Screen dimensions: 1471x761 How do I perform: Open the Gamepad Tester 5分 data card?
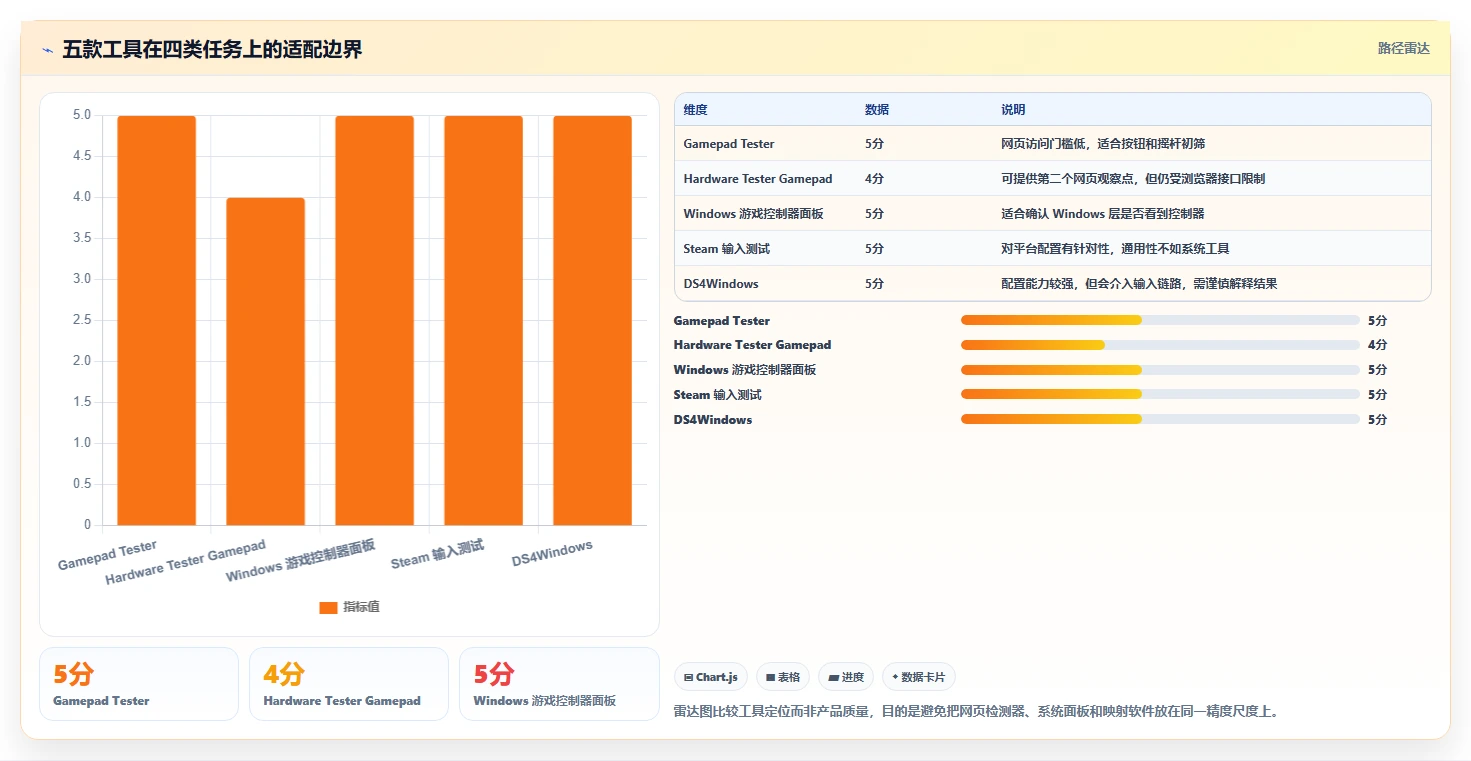click(x=139, y=684)
